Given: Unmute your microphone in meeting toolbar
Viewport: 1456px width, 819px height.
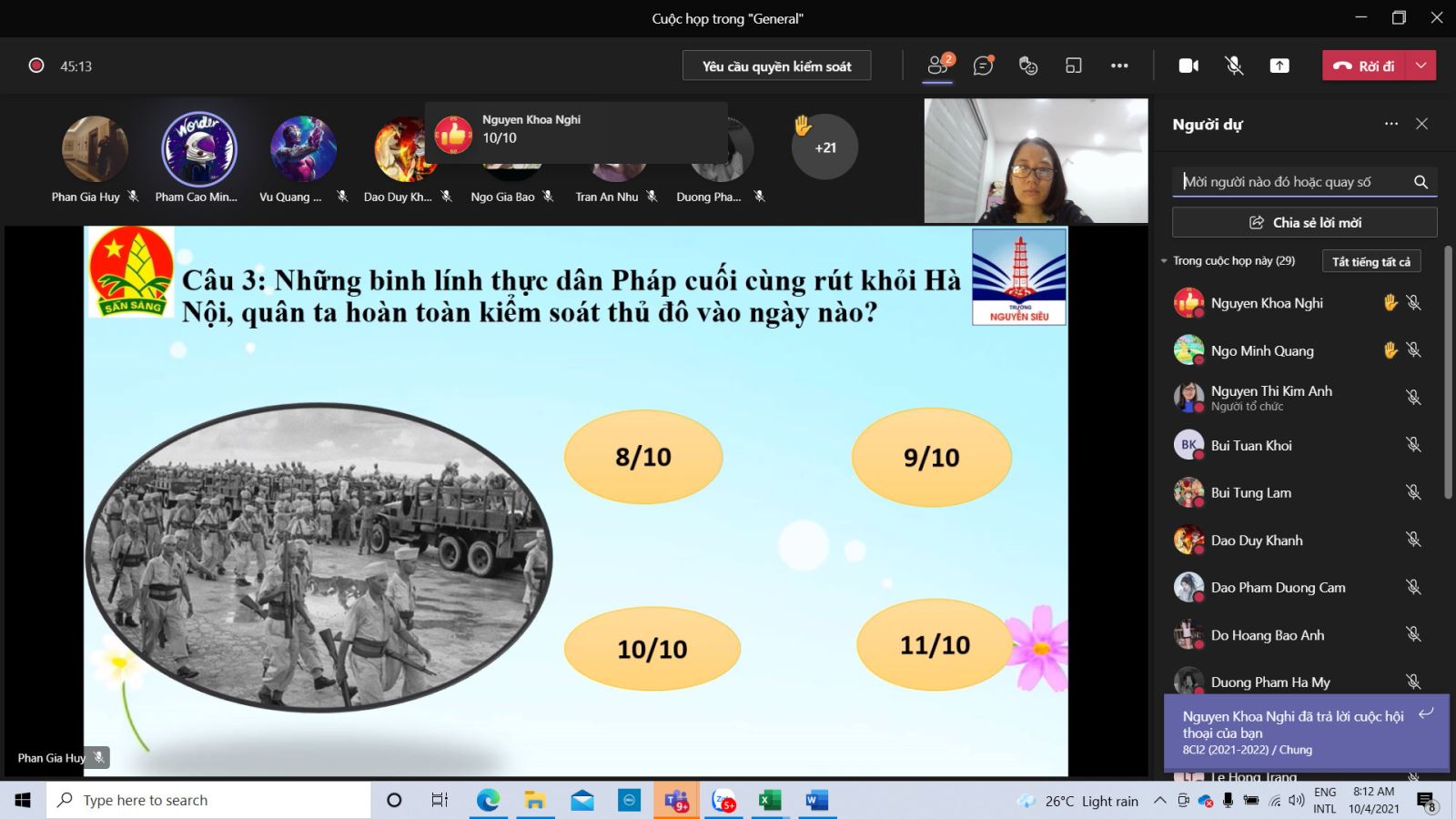Looking at the screenshot, I should point(1234,66).
